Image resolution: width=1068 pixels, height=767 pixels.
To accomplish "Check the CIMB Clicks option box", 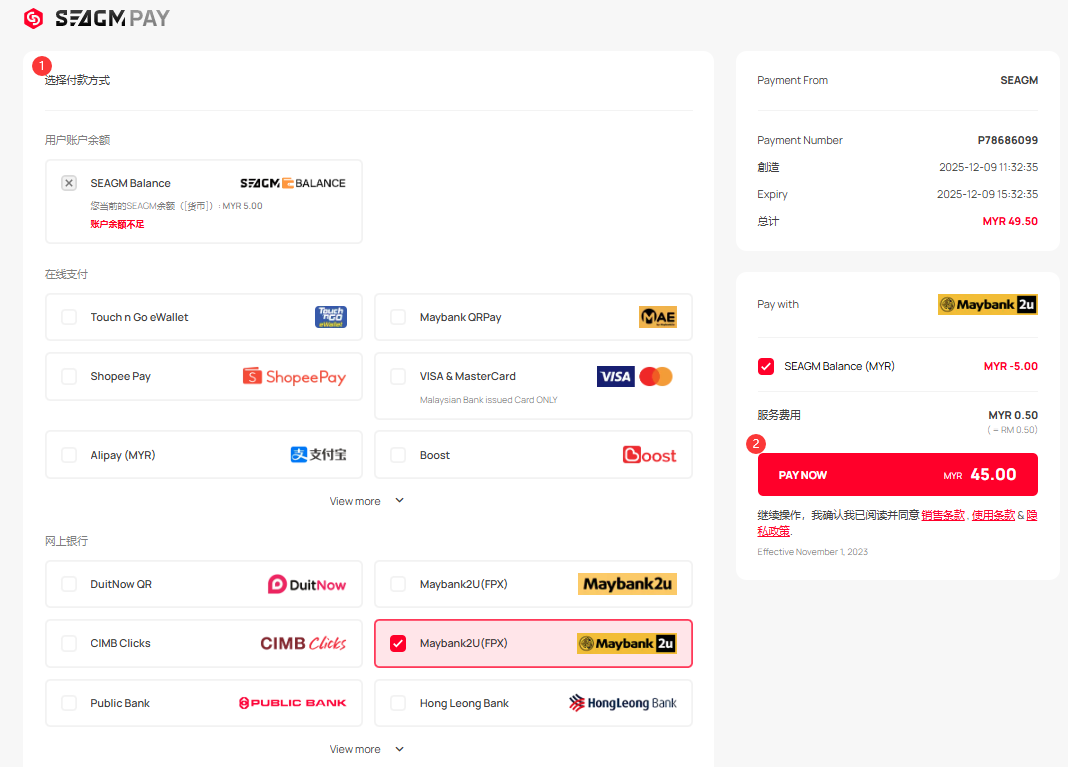I will pos(69,643).
